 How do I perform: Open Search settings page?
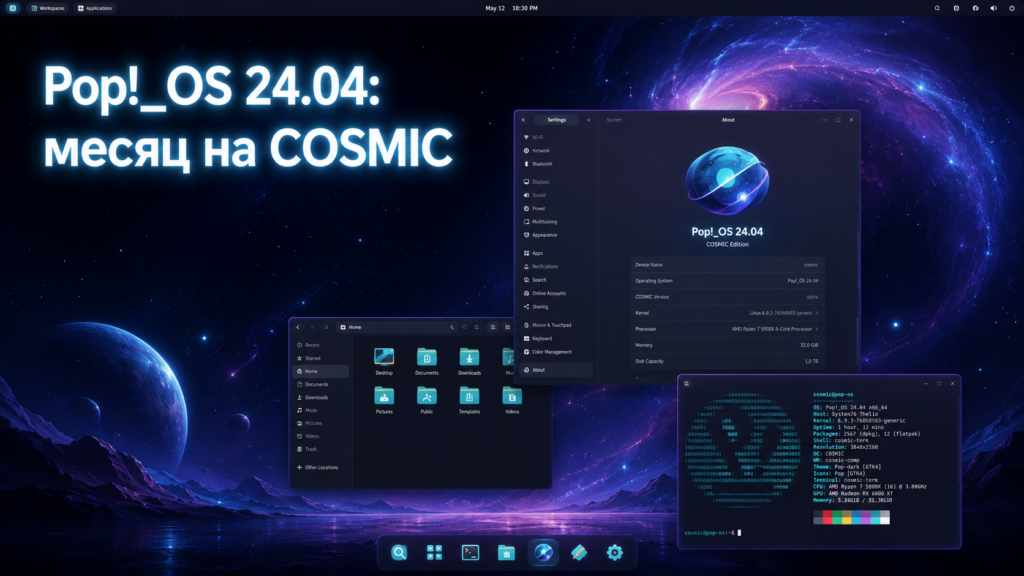[x=556, y=280]
